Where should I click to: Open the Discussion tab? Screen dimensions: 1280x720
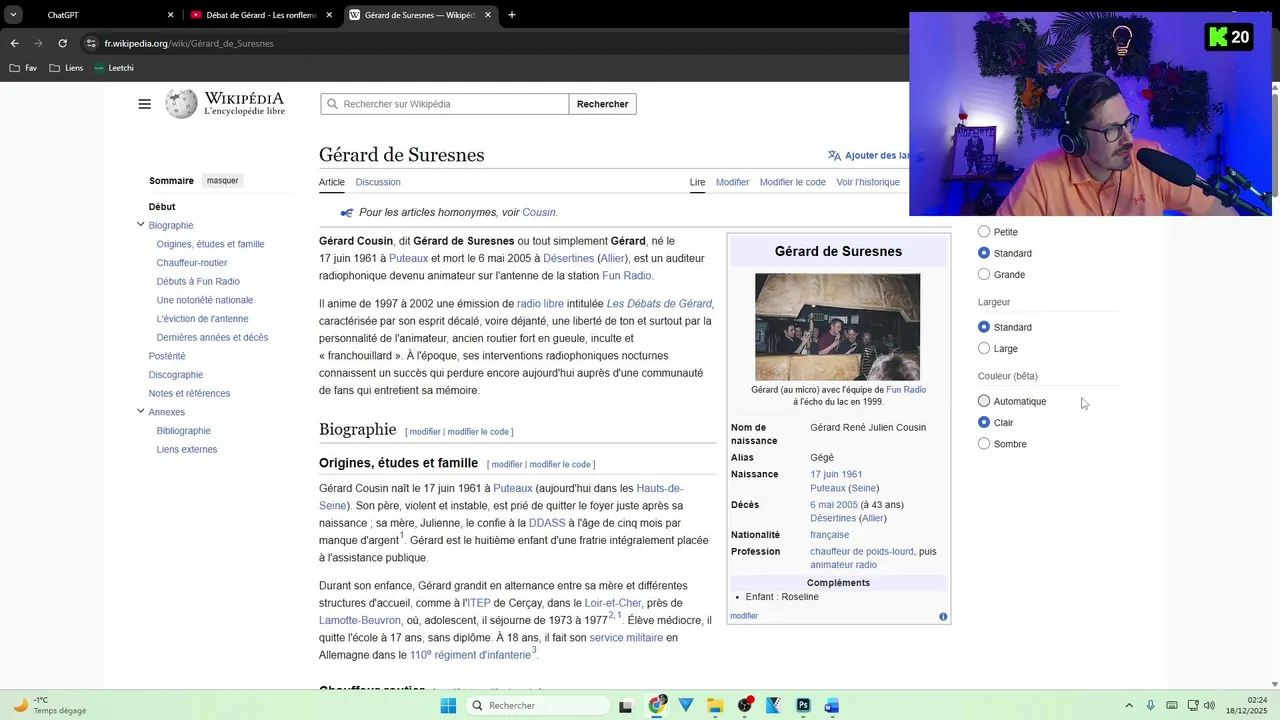click(x=378, y=182)
